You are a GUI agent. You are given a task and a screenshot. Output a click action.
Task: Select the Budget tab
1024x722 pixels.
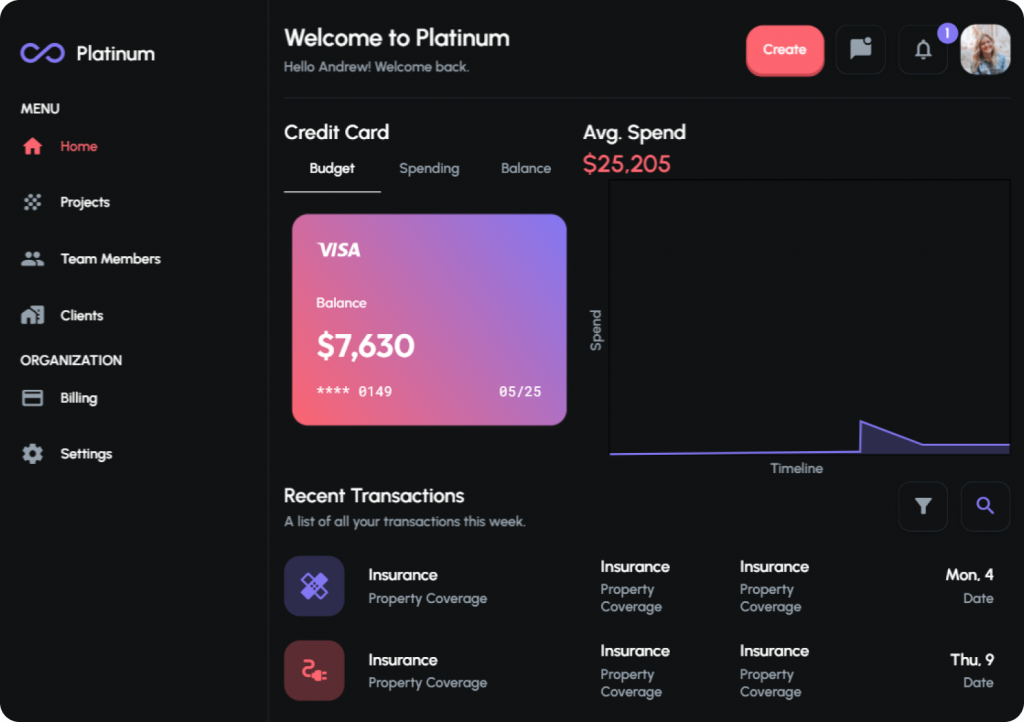332,168
